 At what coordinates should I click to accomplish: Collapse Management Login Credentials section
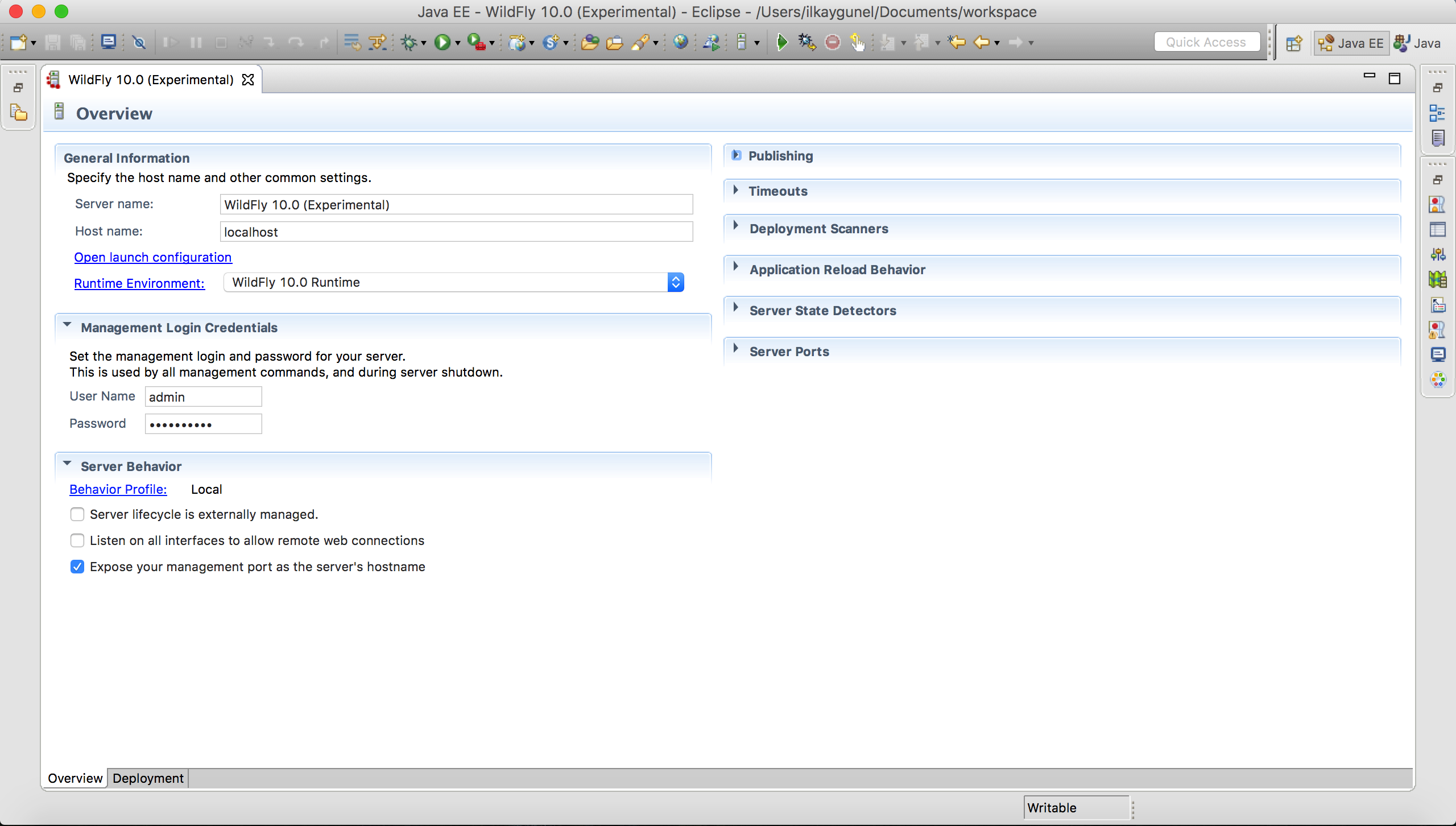point(67,325)
